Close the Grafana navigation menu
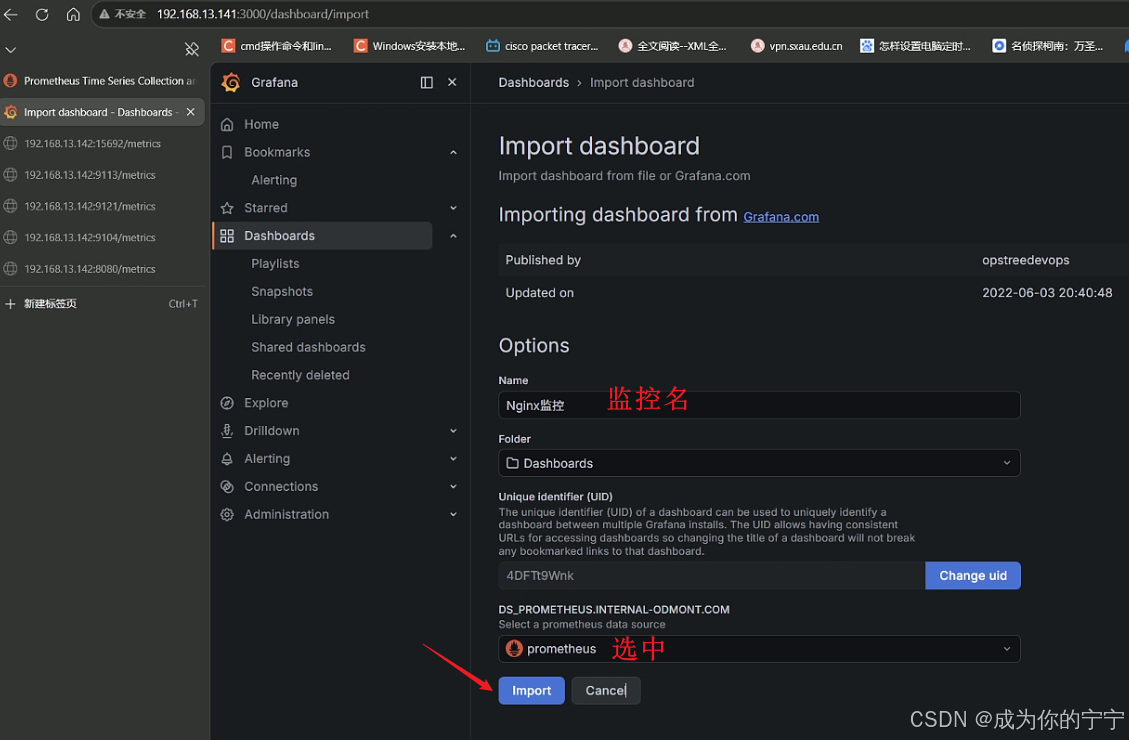 [452, 82]
